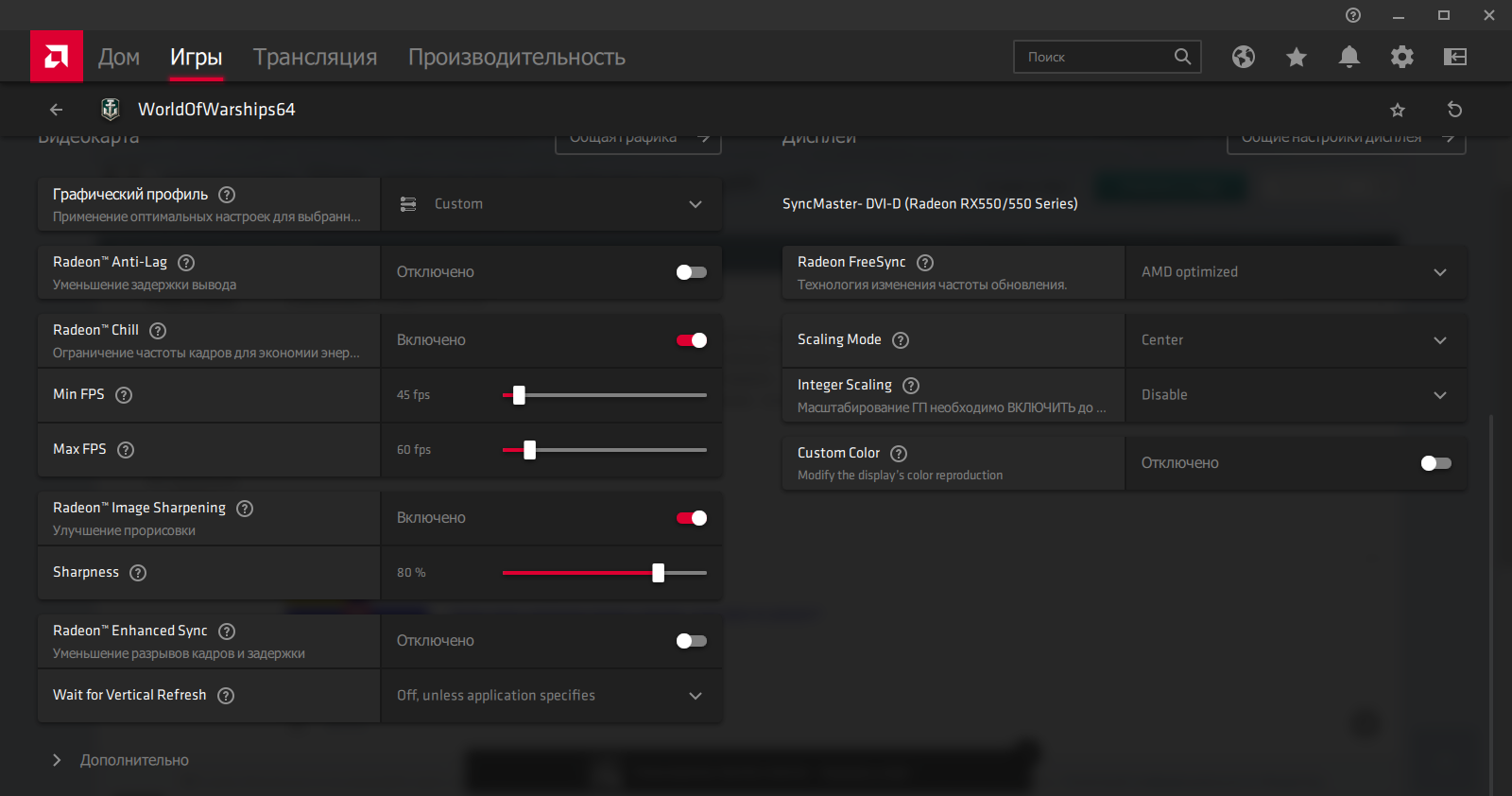Show help for Графический профиль
Image resolution: width=1512 pixels, height=796 pixels.
pos(227,195)
